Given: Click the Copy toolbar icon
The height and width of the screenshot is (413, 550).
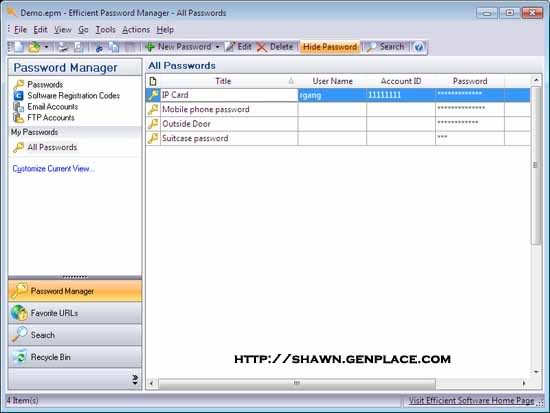Looking at the screenshot, I should point(114,47).
